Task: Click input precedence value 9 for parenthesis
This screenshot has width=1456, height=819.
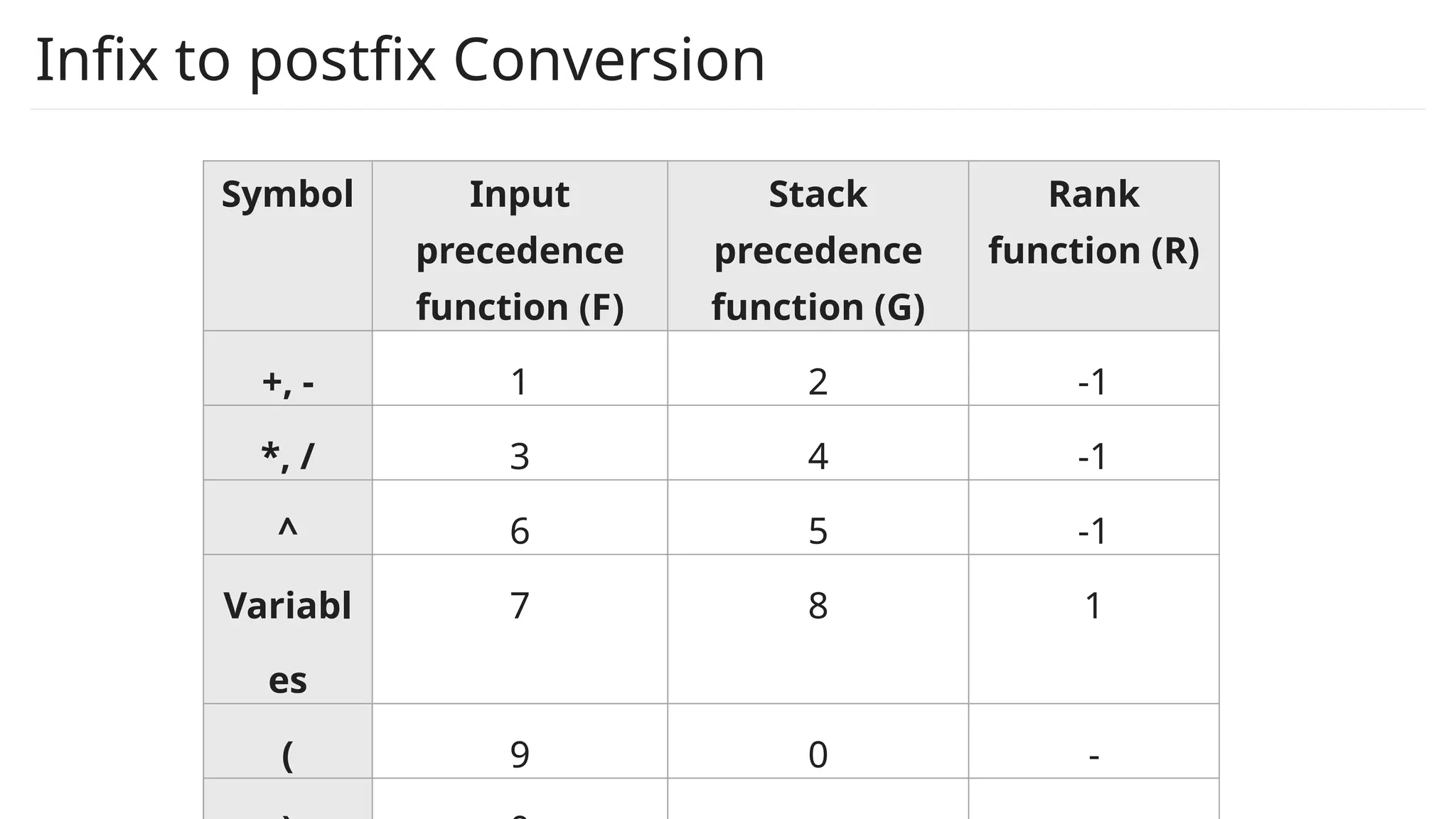Action: click(519, 755)
